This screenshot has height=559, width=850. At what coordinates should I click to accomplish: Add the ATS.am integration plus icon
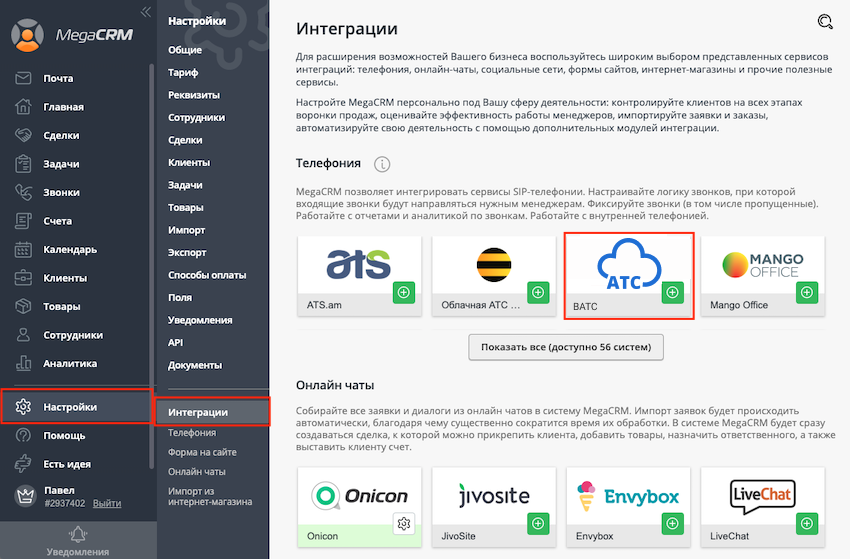pyautogui.click(x=404, y=292)
